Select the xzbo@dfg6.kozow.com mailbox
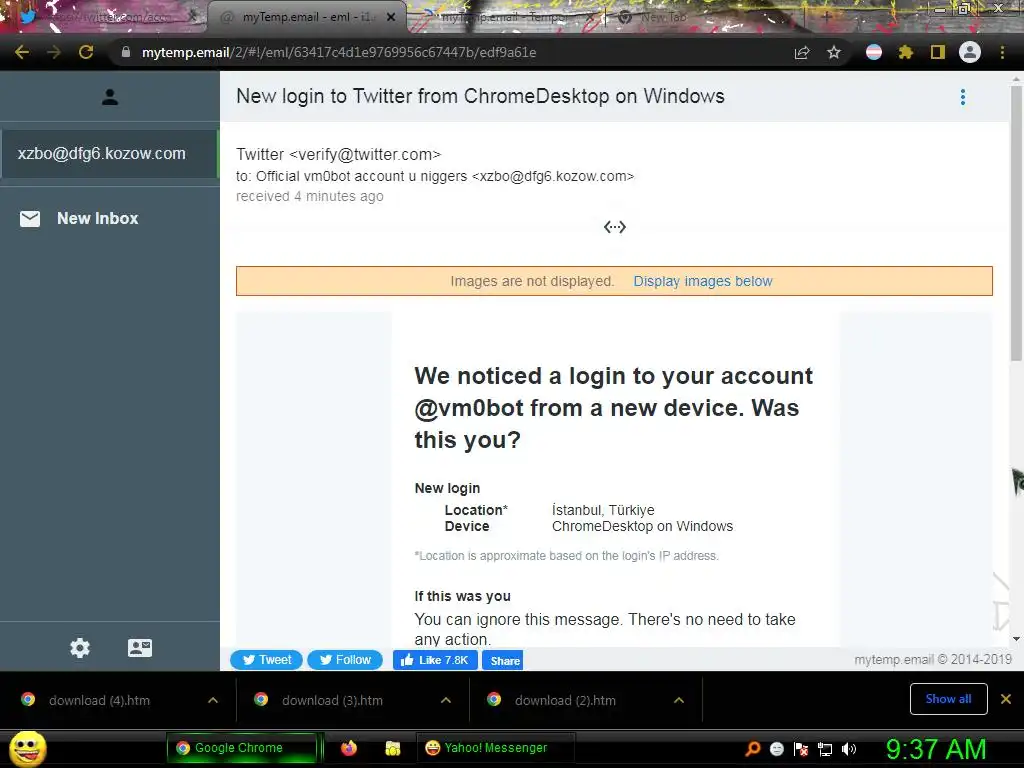This screenshot has width=1024, height=768. click(x=108, y=153)
